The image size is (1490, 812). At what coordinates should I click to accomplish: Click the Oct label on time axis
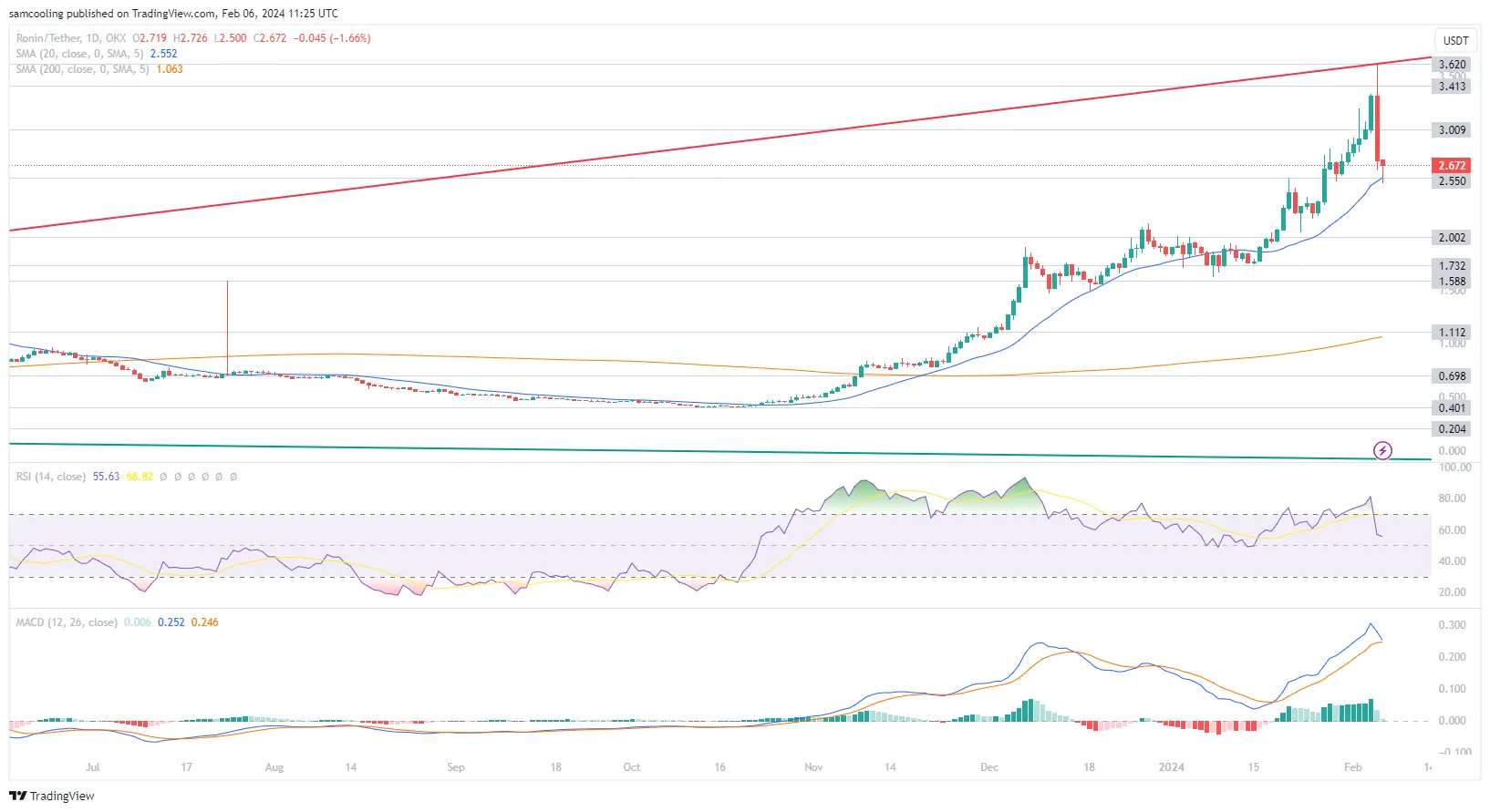(632, 767)
